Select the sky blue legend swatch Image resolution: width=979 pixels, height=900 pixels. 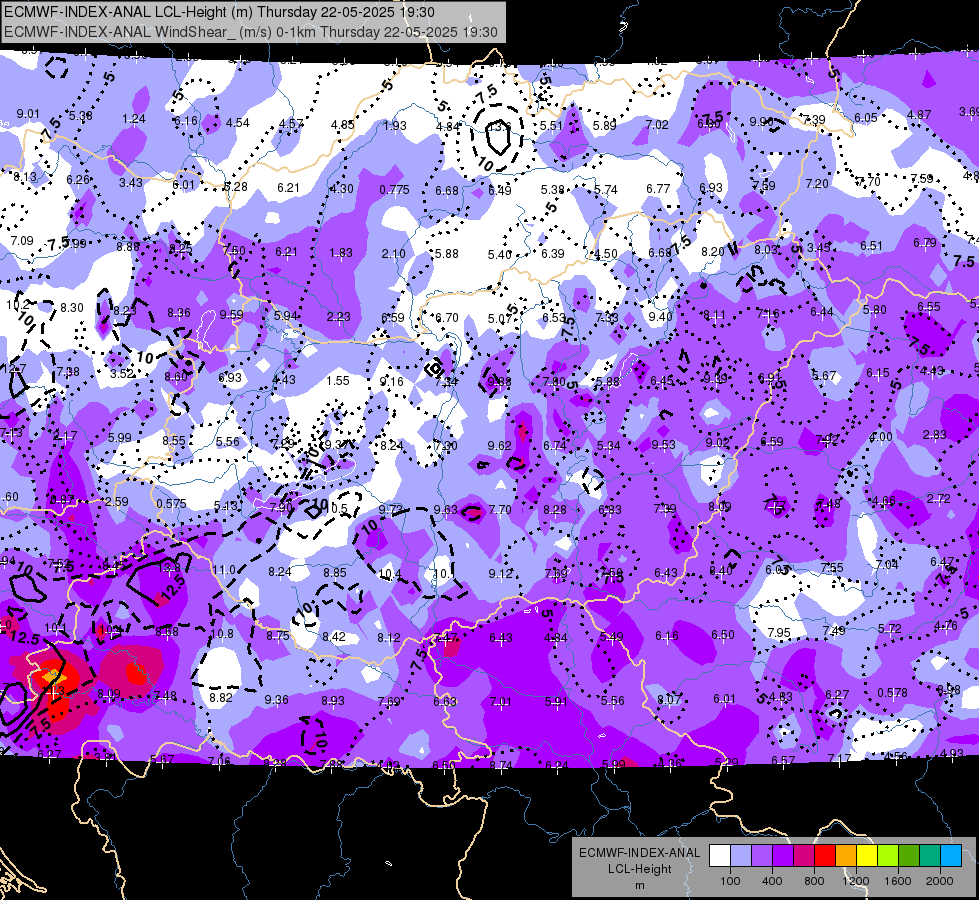click(x=951, y=856)
